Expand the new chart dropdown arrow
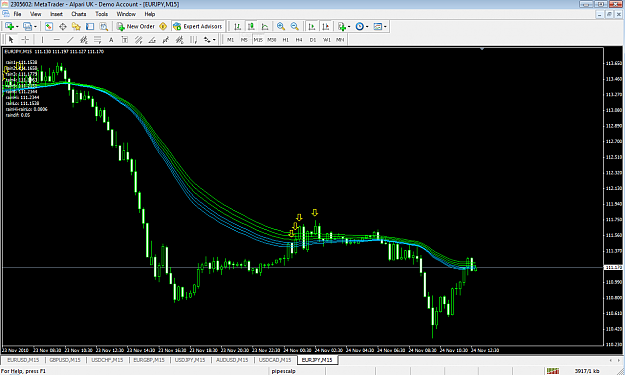625x375 pixels. pos(17,27)
